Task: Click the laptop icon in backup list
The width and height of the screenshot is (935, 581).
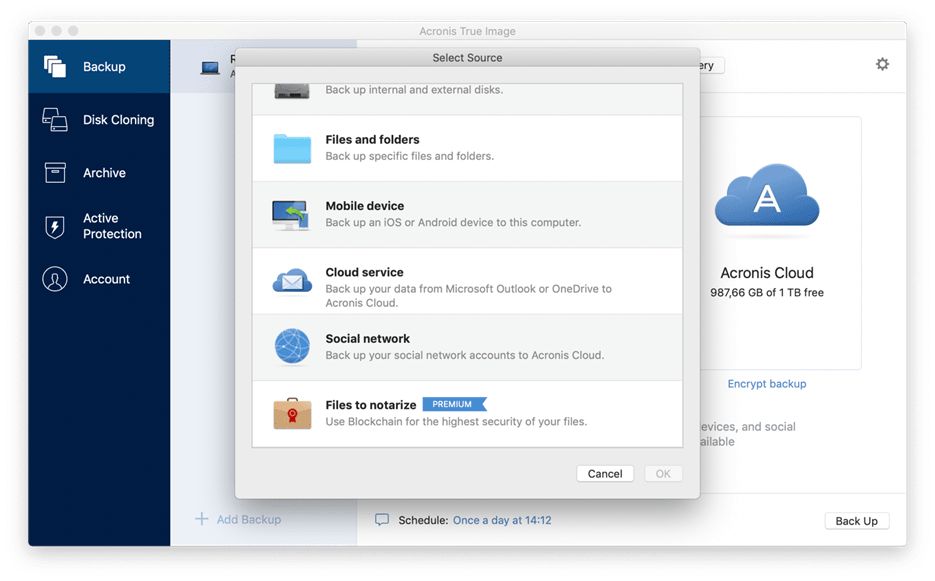Action: coord(210,68)
